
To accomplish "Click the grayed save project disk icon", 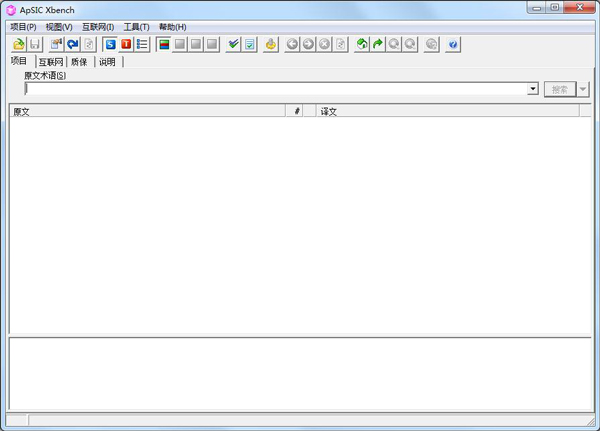I will (x=35, y=44).
